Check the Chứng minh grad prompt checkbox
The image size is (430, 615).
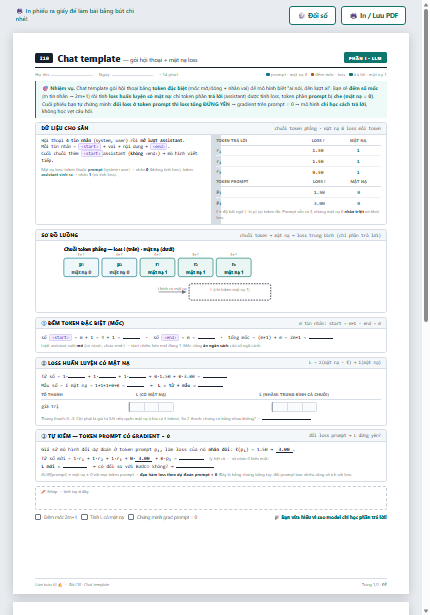click(131, 517)
